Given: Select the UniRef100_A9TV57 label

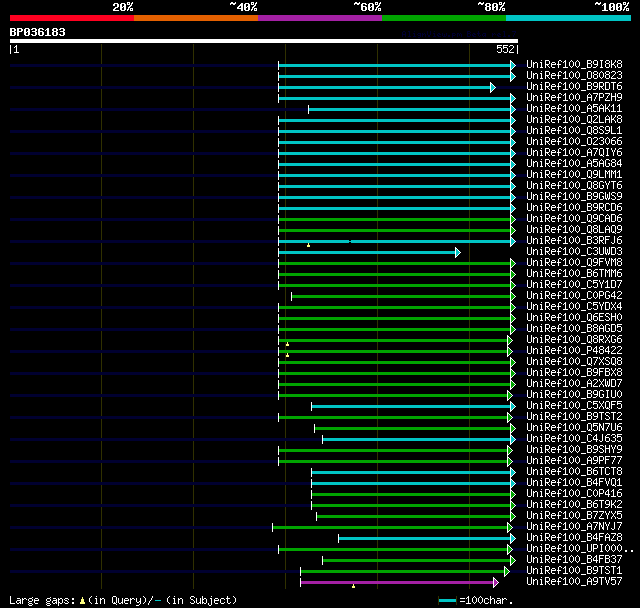Looking at the screenshot, I should click(574, 582).
